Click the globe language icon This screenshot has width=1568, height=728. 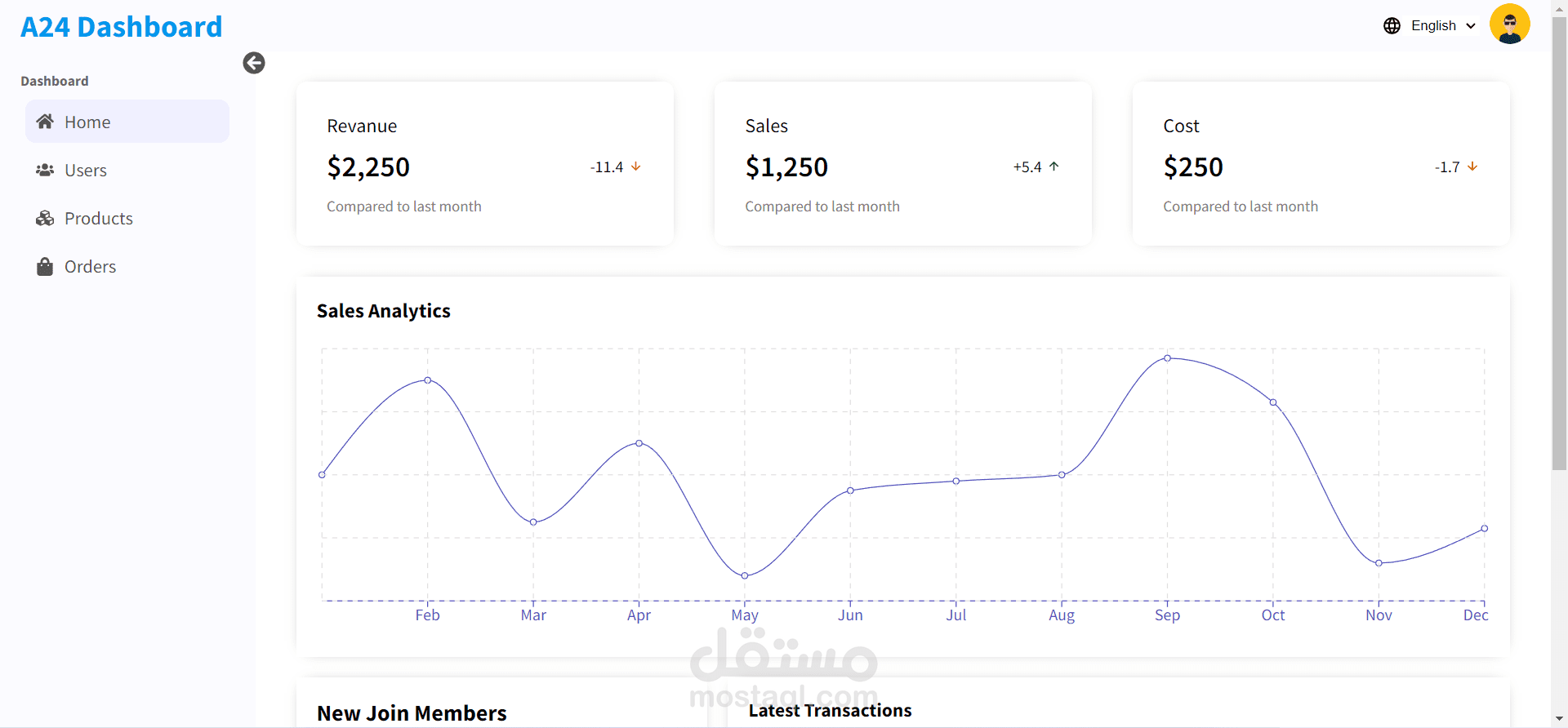coord(1392,25)
